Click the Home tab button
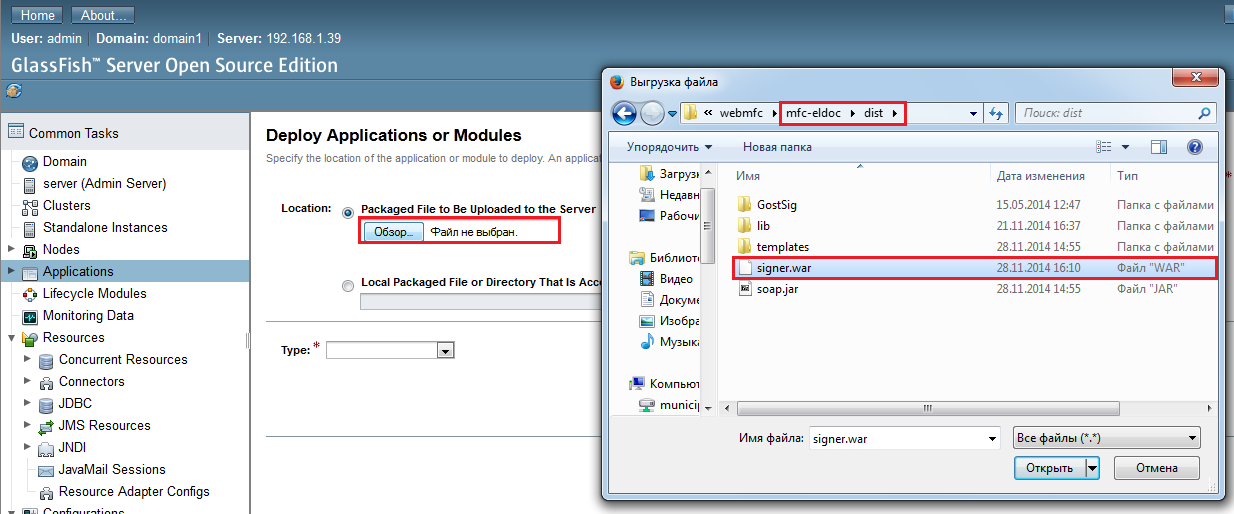1234x514 pixels. [38, 15]
